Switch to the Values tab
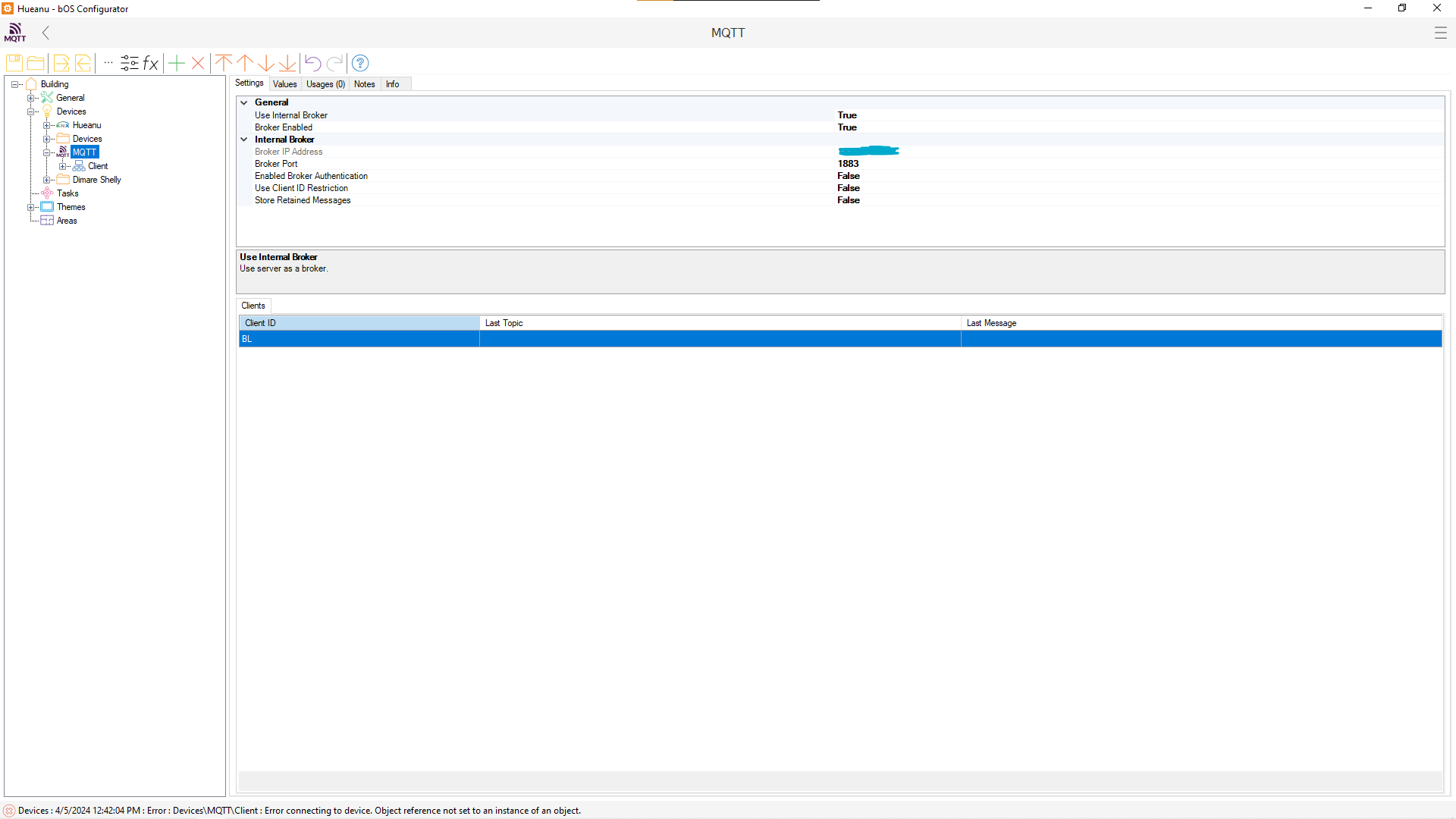The image size is (1456, 819). pyautogui.click(x=284, y=84)
